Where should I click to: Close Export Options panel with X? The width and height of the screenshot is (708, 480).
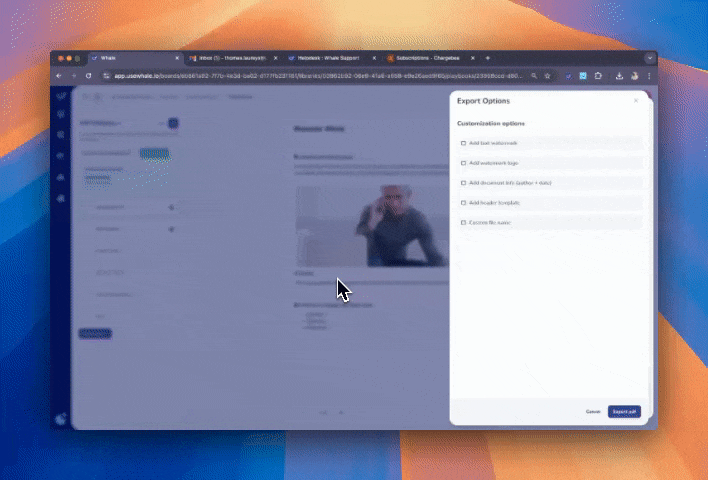pyautogui.click(x=636, y=101)
